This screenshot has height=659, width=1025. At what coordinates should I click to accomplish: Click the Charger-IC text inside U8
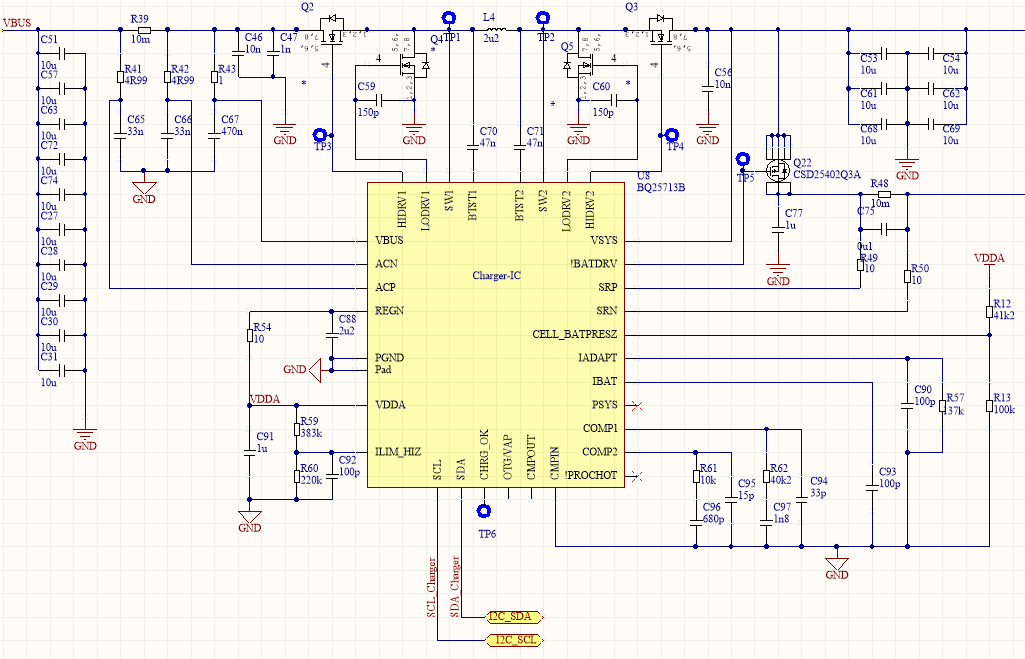[497, 276]
